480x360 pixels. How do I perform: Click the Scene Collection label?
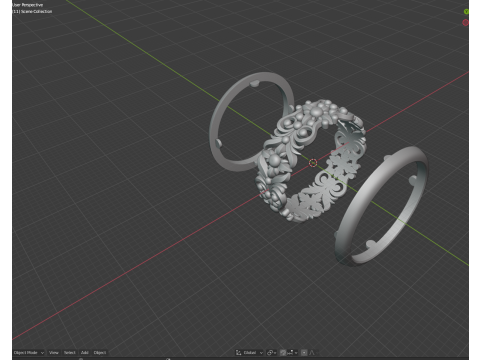[x=32, y=11]
